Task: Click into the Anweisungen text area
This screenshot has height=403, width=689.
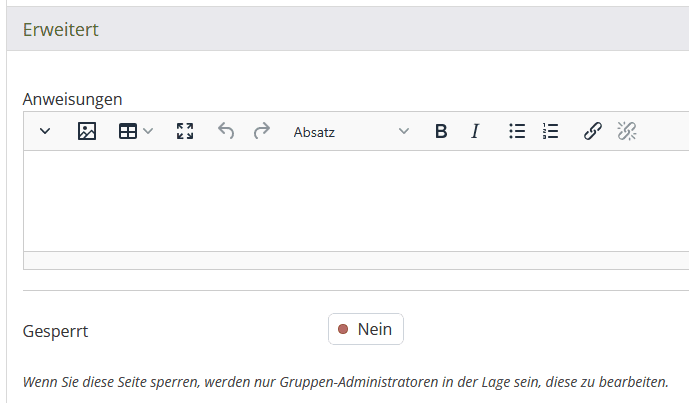Action: (356, 201)
